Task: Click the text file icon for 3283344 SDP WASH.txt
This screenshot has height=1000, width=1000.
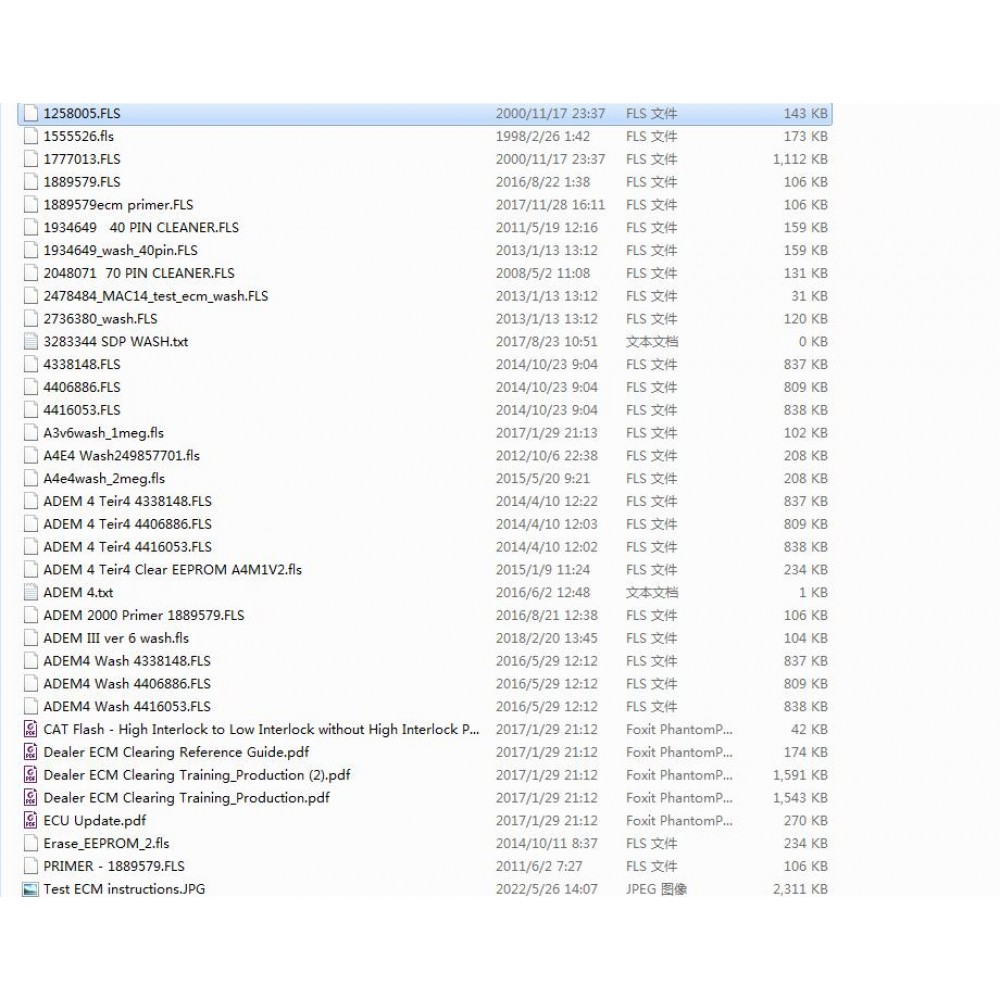Action: pos(29,341)
